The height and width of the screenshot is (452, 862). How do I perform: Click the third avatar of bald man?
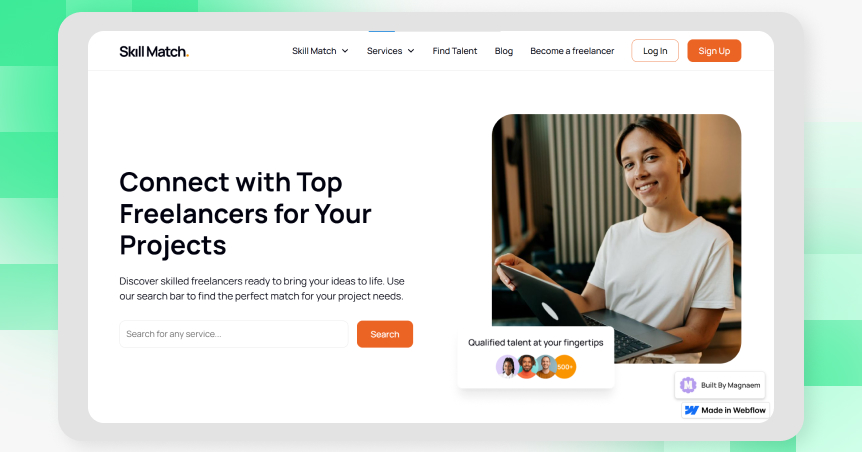coord(545,366)
